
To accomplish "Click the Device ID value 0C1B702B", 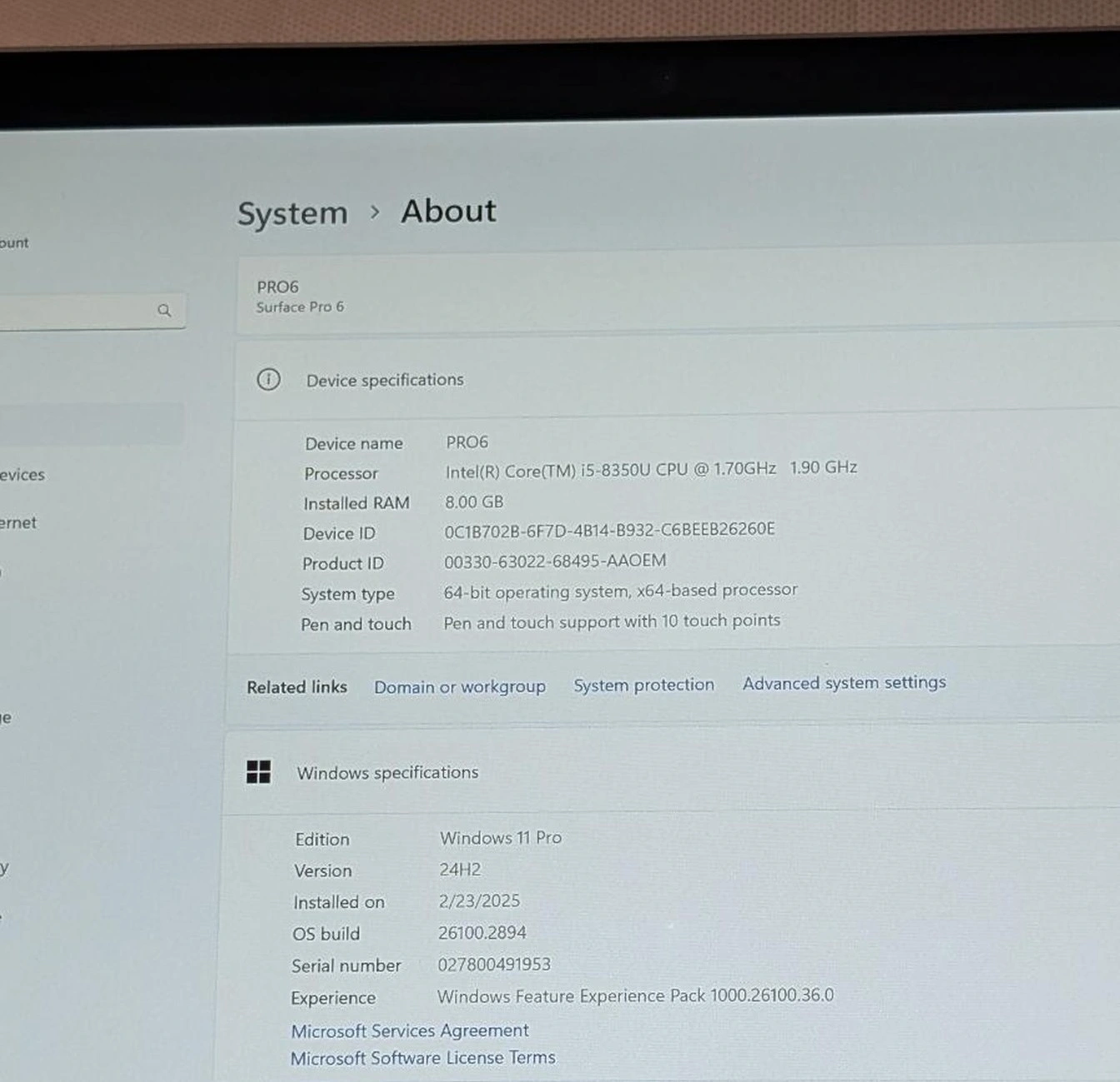I will [x=609, y=530].
